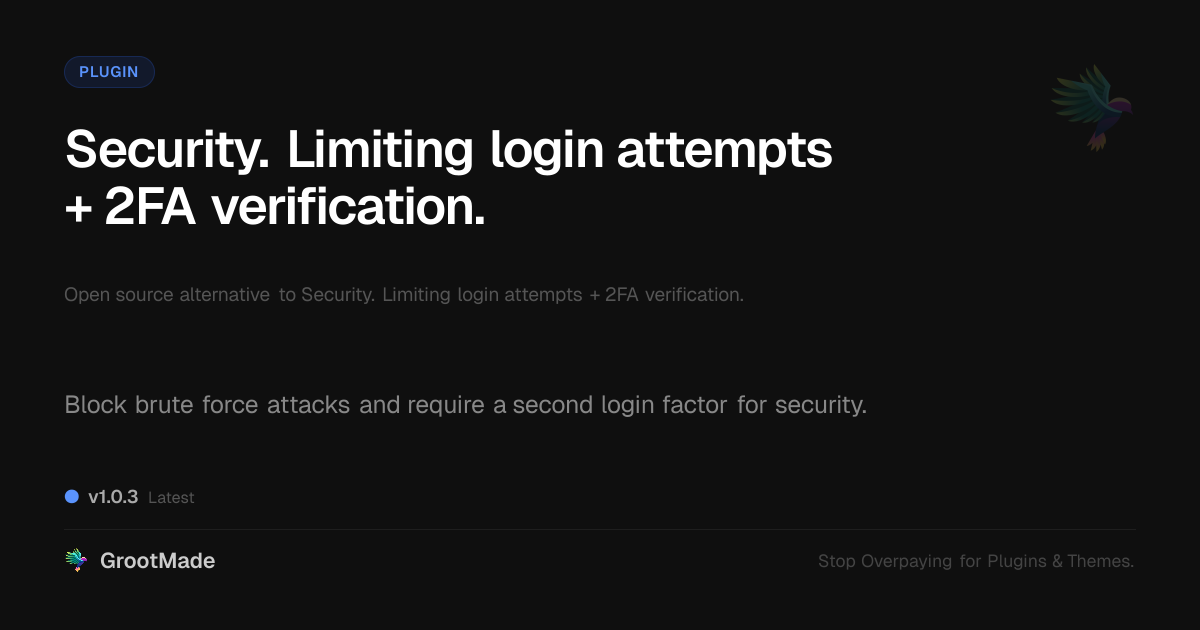Click 'Plugins & Themes.' in the footer
This screenshot has width=1200, height=630.
(1061, 562)
